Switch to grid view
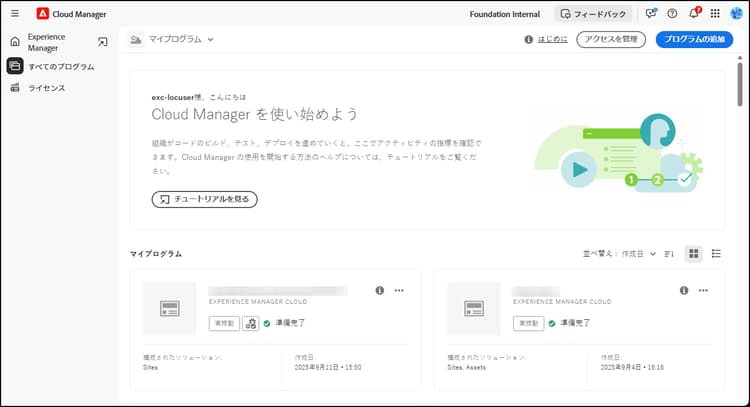 pyautogui.click(x=694, y=253)
